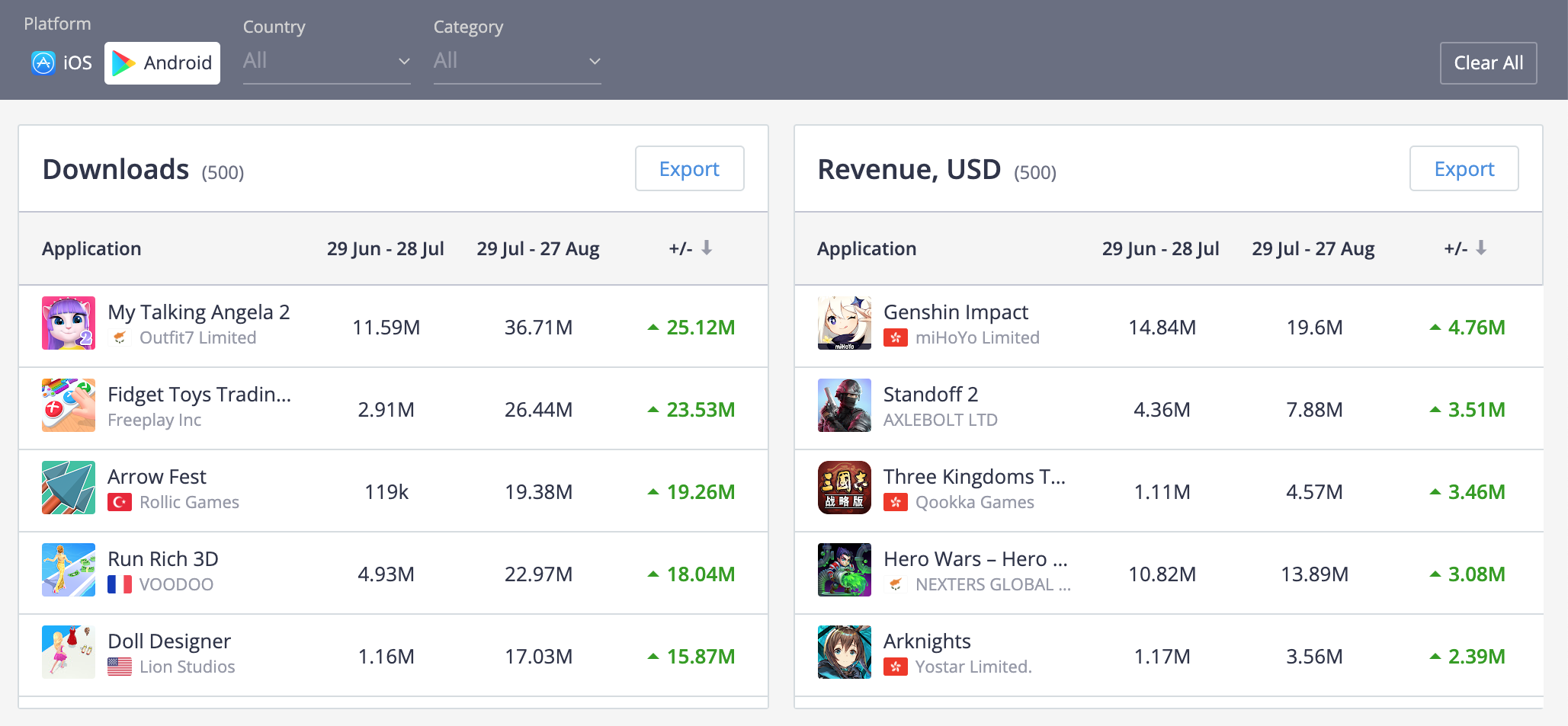Open Three Kingdoms T... title link

pos(975,477)
